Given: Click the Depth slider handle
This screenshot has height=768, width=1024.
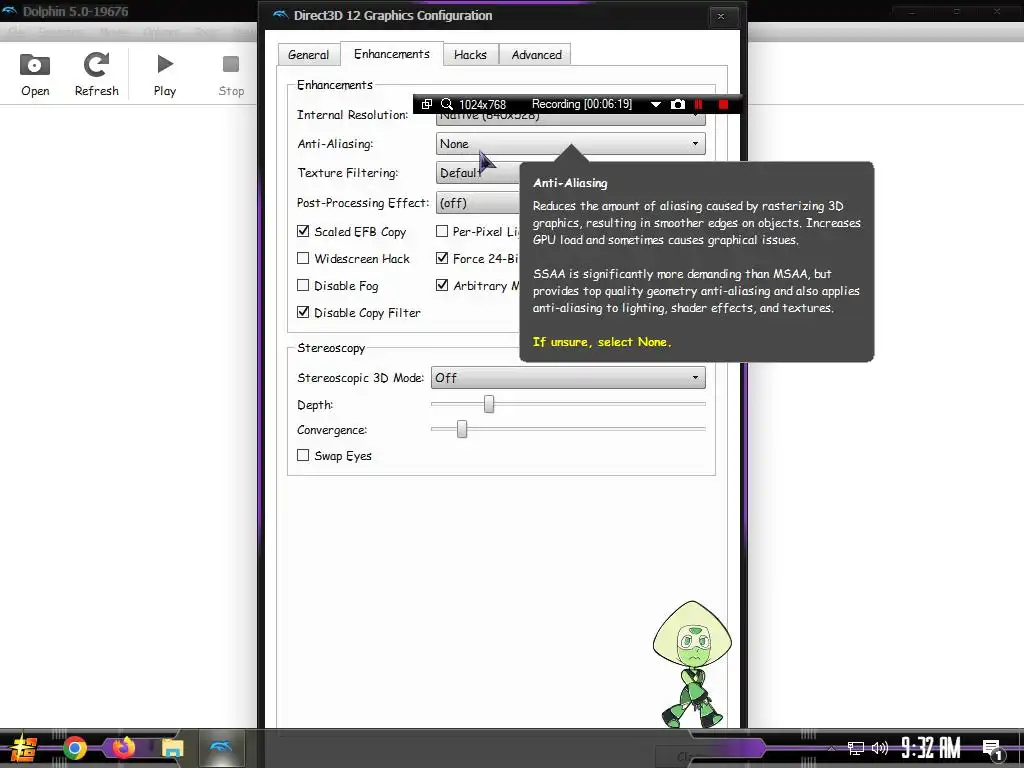Looking at the screenshot, I should coord(489,404).
